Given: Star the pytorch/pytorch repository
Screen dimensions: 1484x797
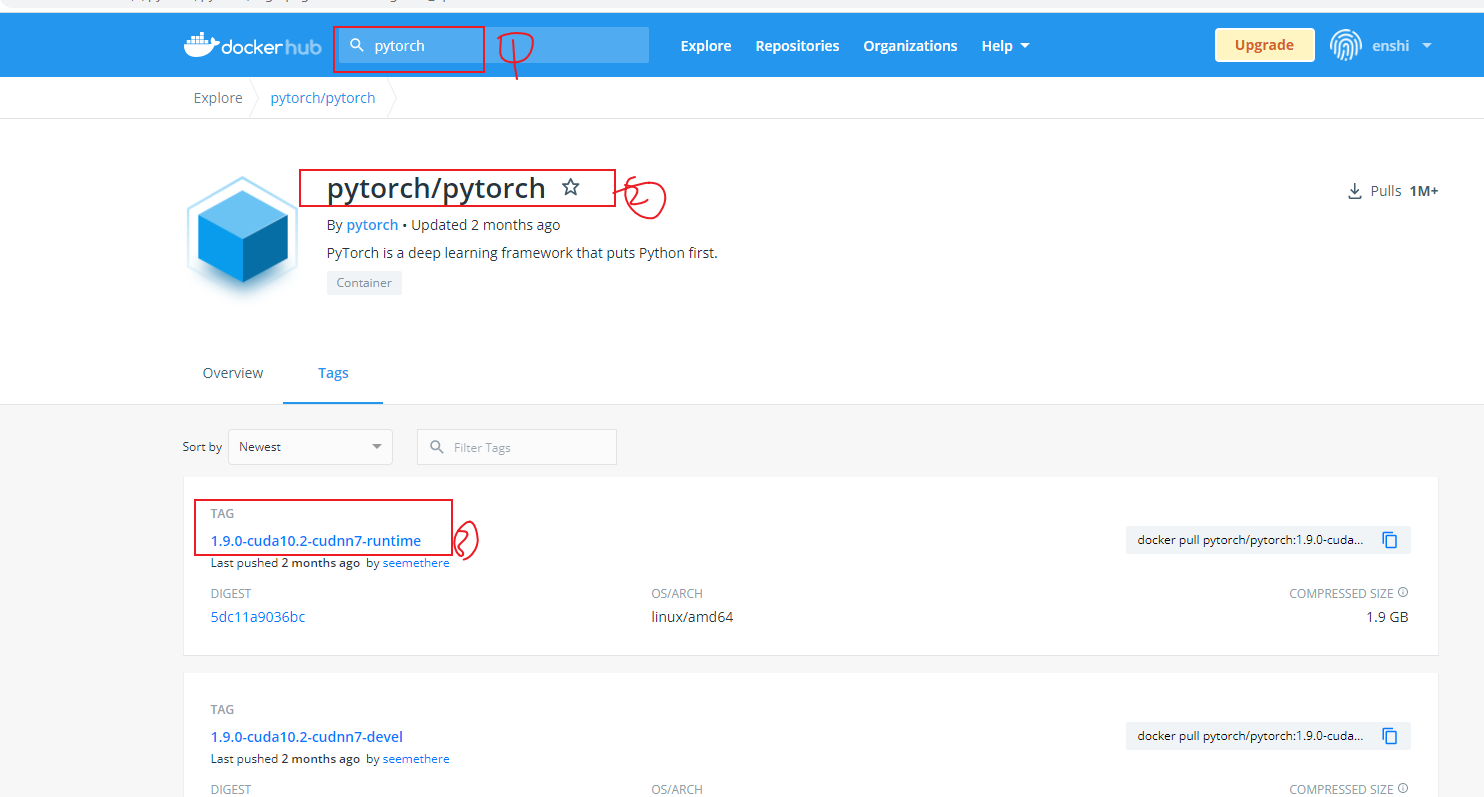Looking at the screenshot, I should click(571, 186).
